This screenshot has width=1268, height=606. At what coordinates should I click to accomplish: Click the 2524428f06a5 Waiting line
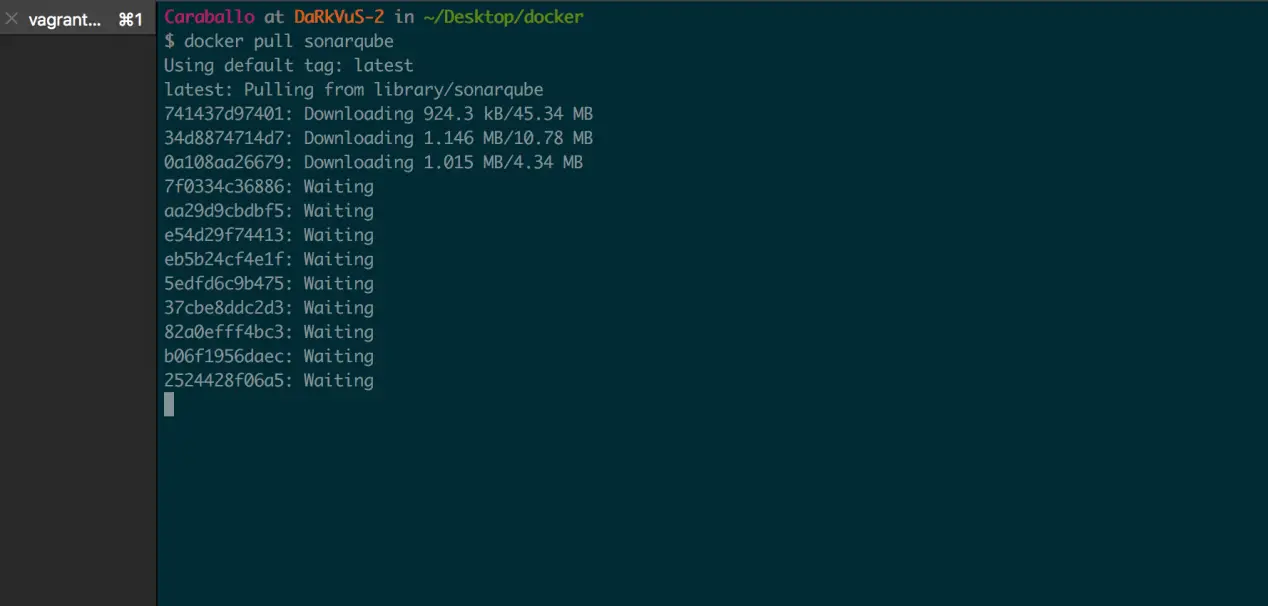[268, 380]
